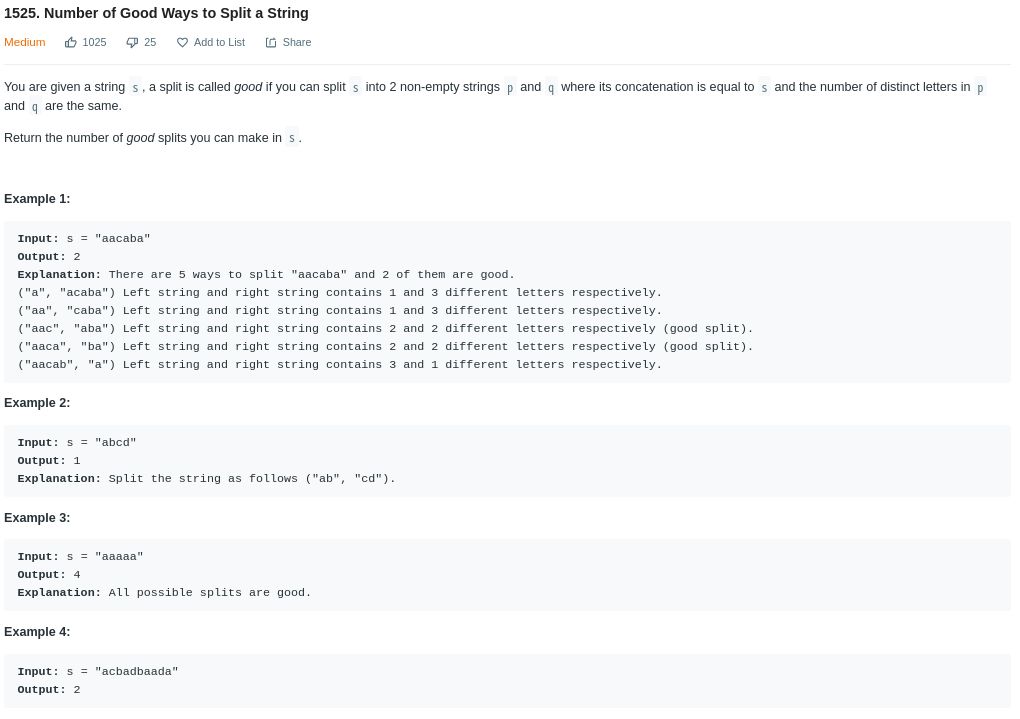Click the Medium difficulty label
The width and height of the screenshot is (1020, 719).
point(25,42)
